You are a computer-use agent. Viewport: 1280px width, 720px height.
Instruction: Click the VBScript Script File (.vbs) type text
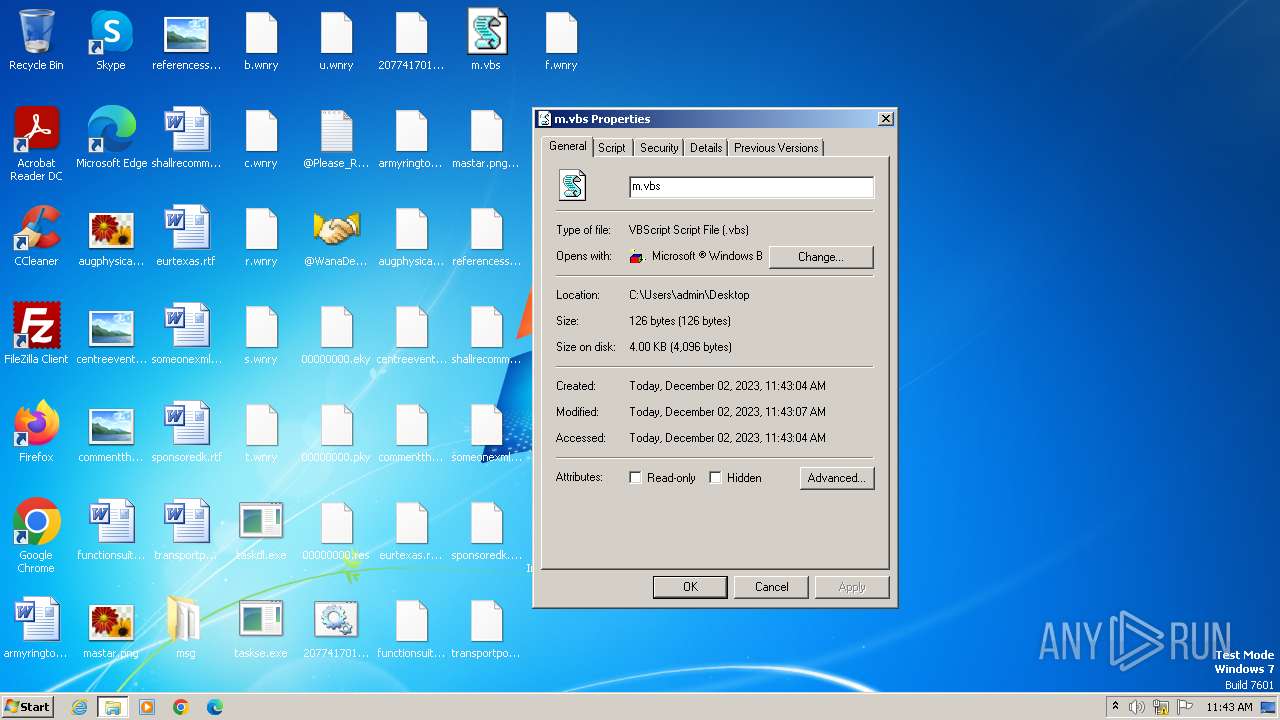pyautogui.click(x=688, y=230)
